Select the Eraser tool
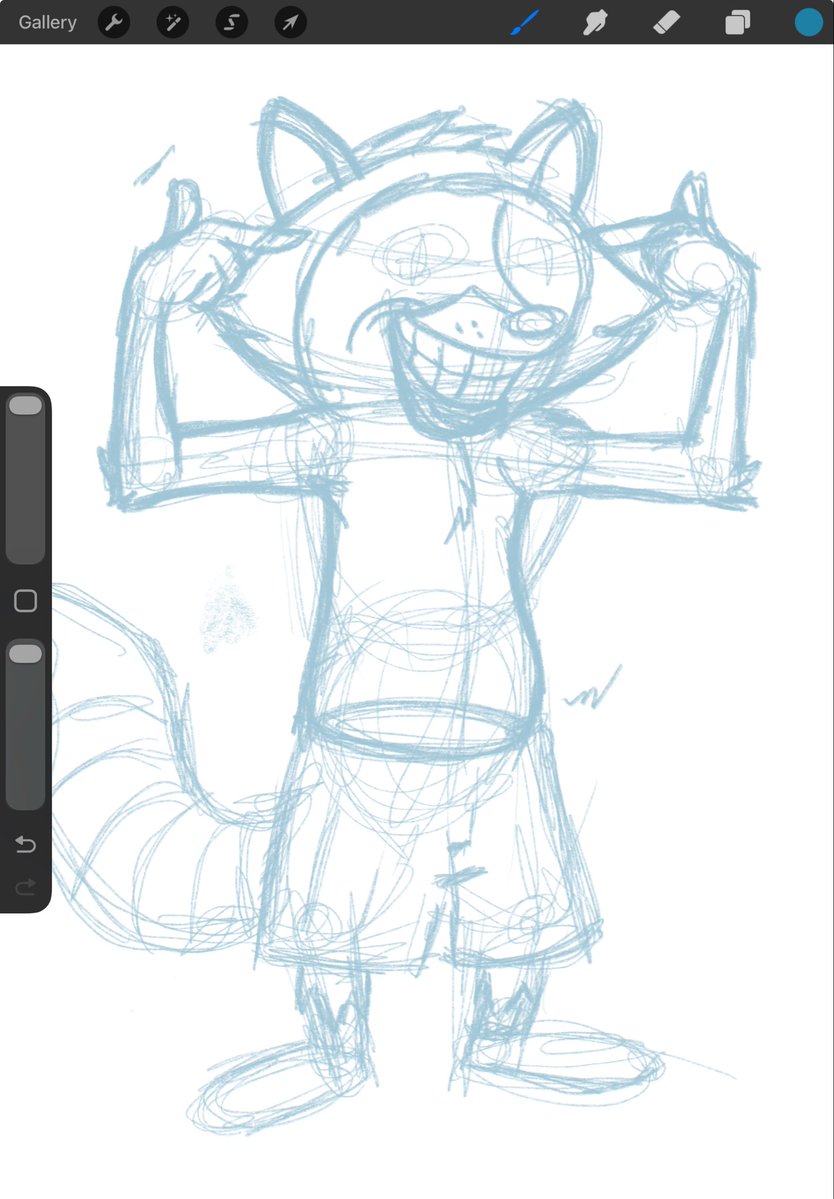This screenshot has width=834, height=1199. click(x=667, y=22)
